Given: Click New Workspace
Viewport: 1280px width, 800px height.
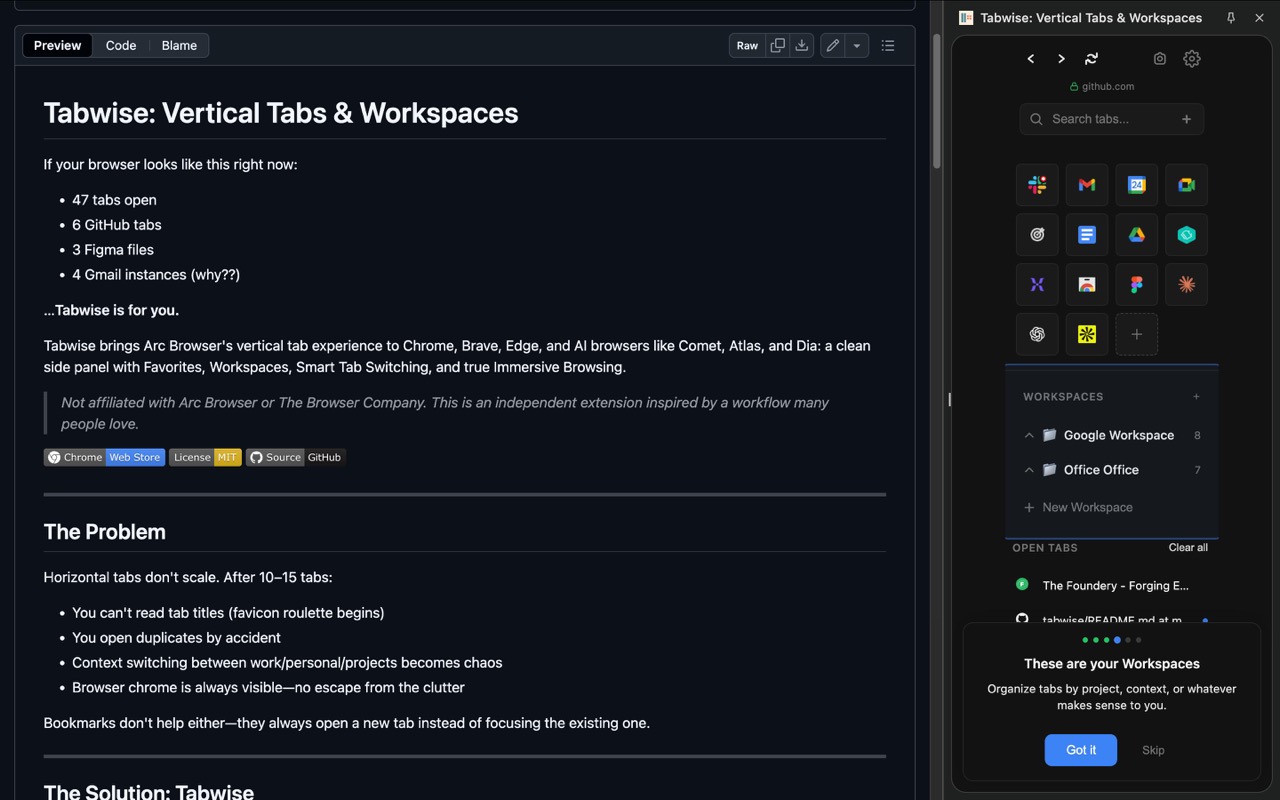Looking at the screenshot, I should click(x=1078, y=507).
